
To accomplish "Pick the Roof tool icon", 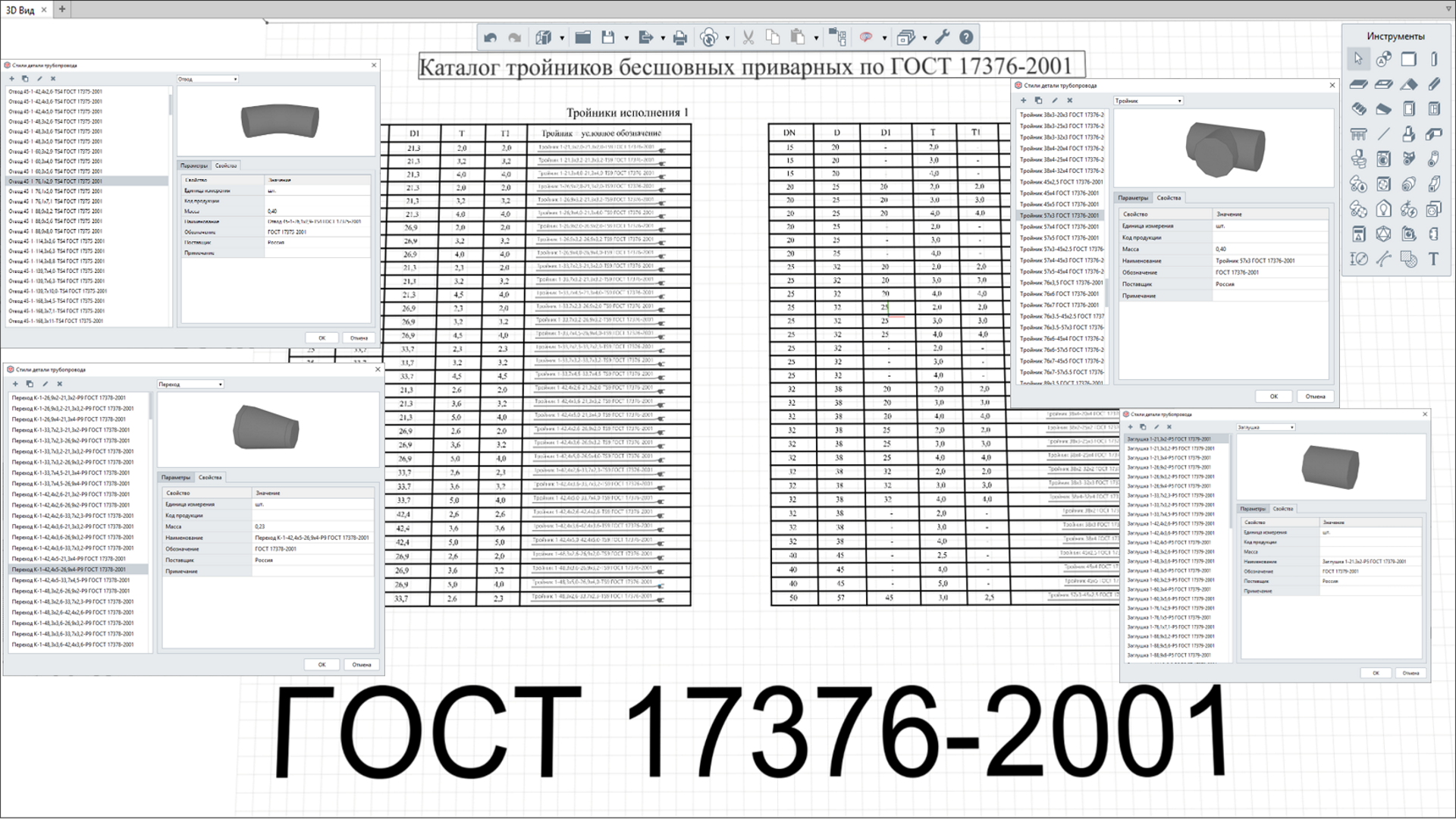I will point(1408,84).
